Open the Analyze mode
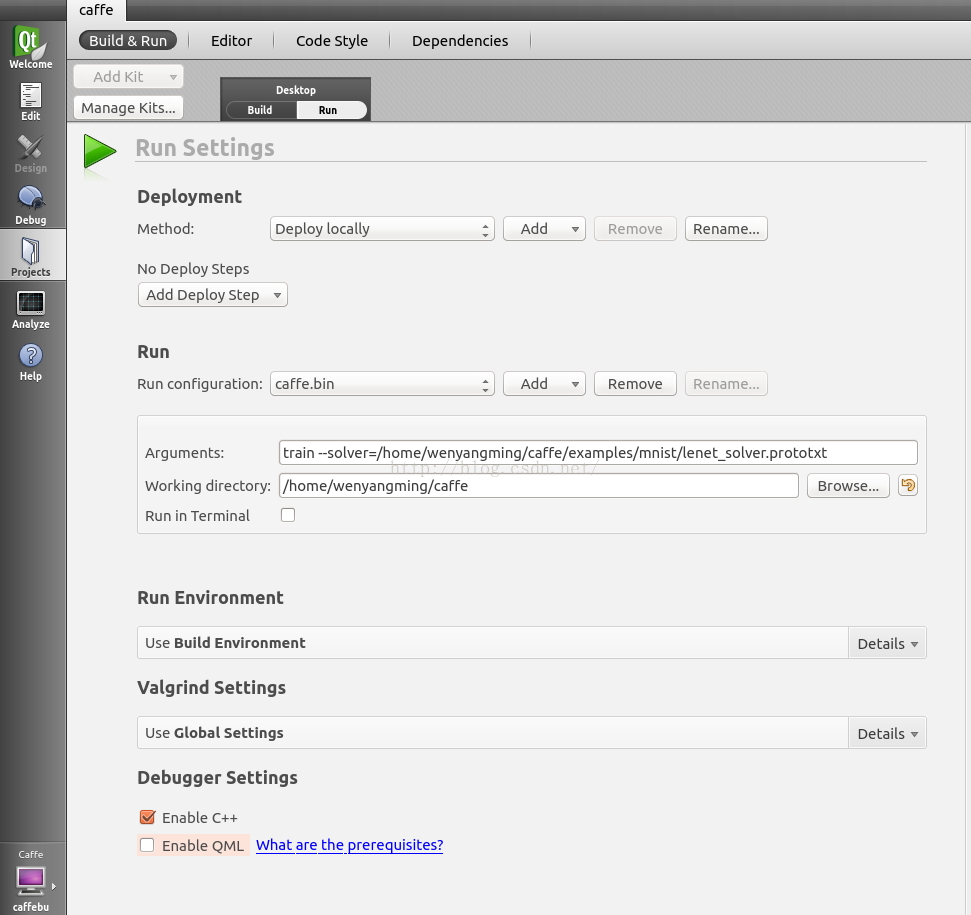The height and width of the screenshot is (915, 971). 30,310
